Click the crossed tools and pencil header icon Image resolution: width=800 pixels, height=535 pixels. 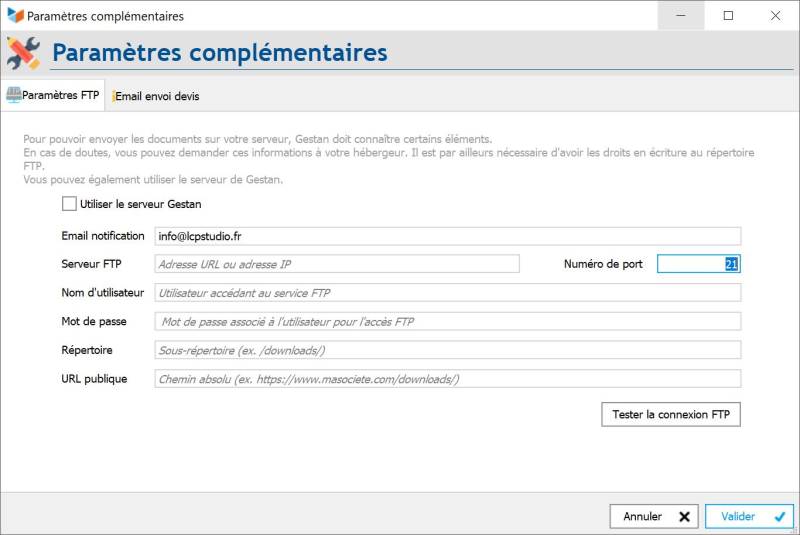(x=23, y=53)
